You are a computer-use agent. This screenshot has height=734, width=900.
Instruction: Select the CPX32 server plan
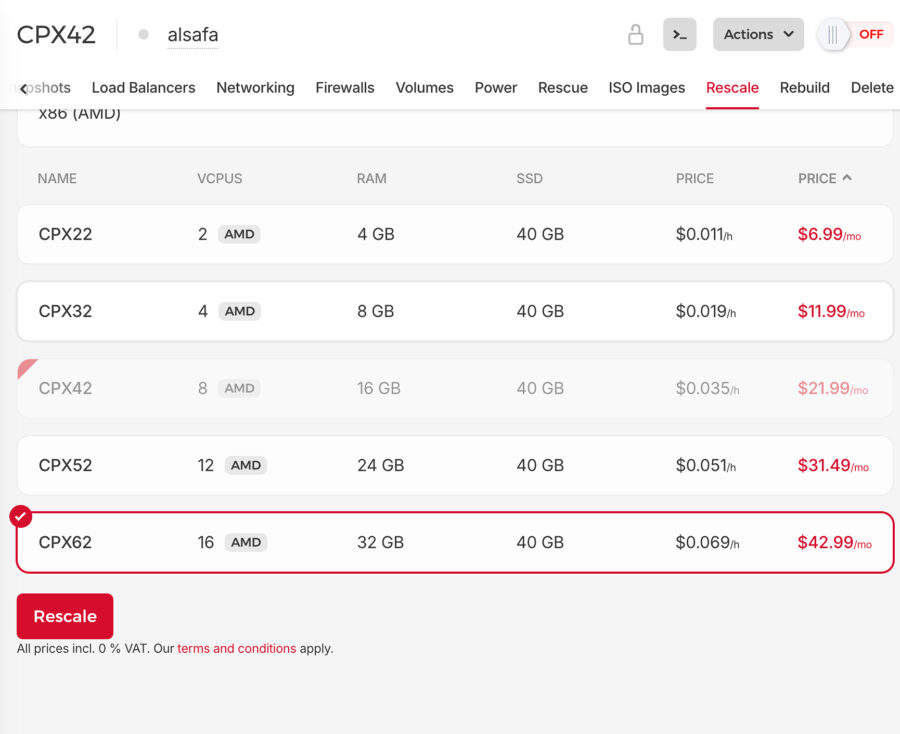[455, 311]
